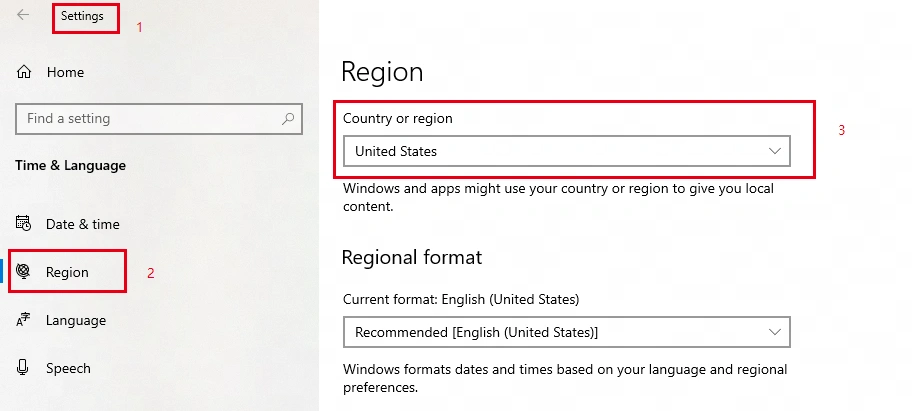Select the Region label in sidebar
The width and height of the screenshot is (912, 411).
67,272
